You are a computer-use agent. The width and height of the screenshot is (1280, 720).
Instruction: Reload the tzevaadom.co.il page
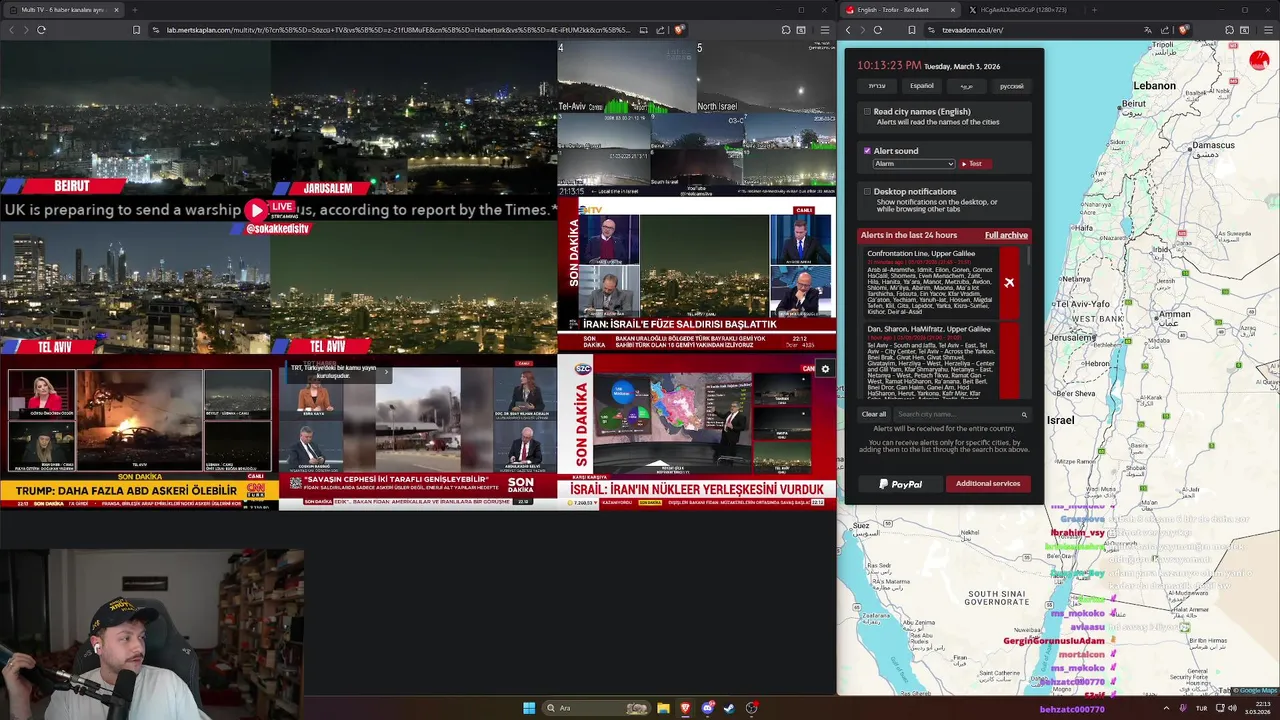click(x=878, y=30)
